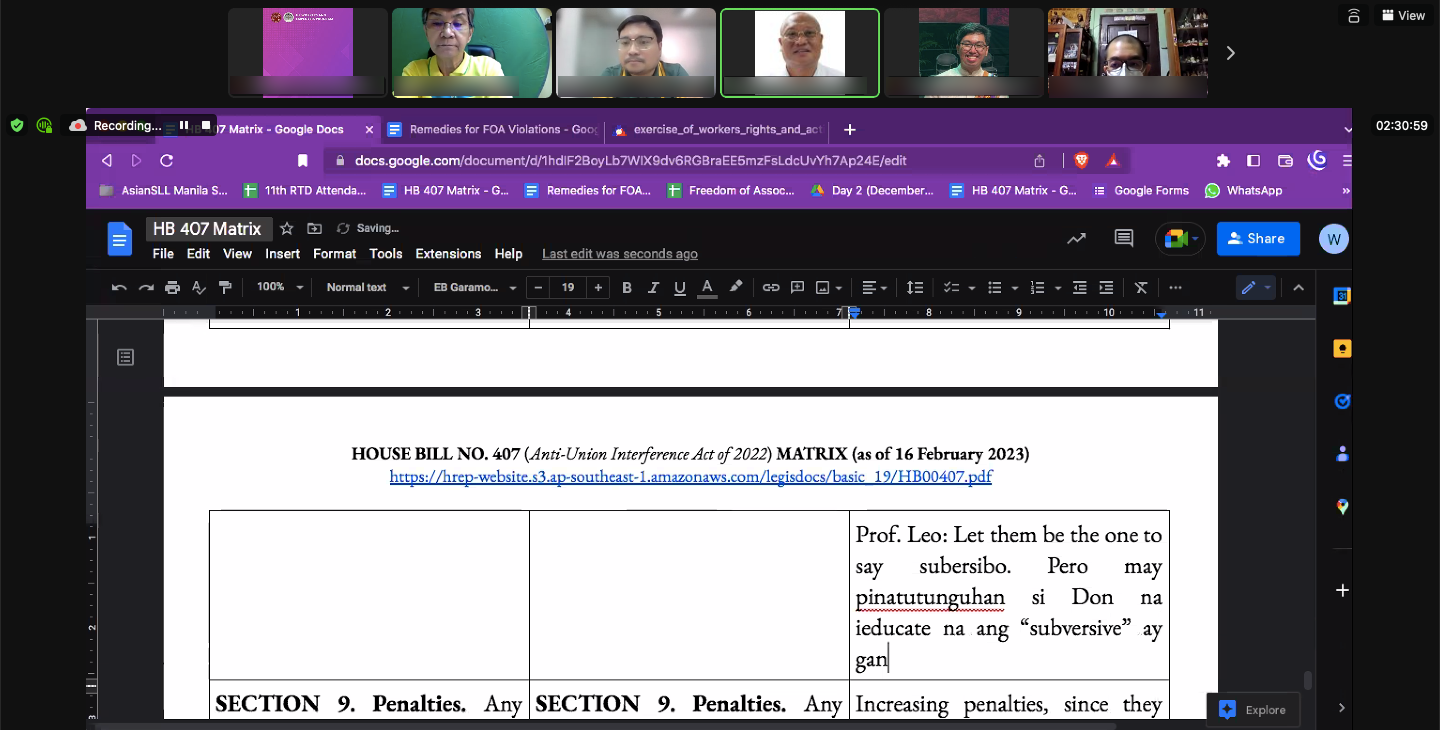Image resolution: width=1440 pixels, height=730 pixels.
Task: Click the blue Share button
Action: [1257, 239]
